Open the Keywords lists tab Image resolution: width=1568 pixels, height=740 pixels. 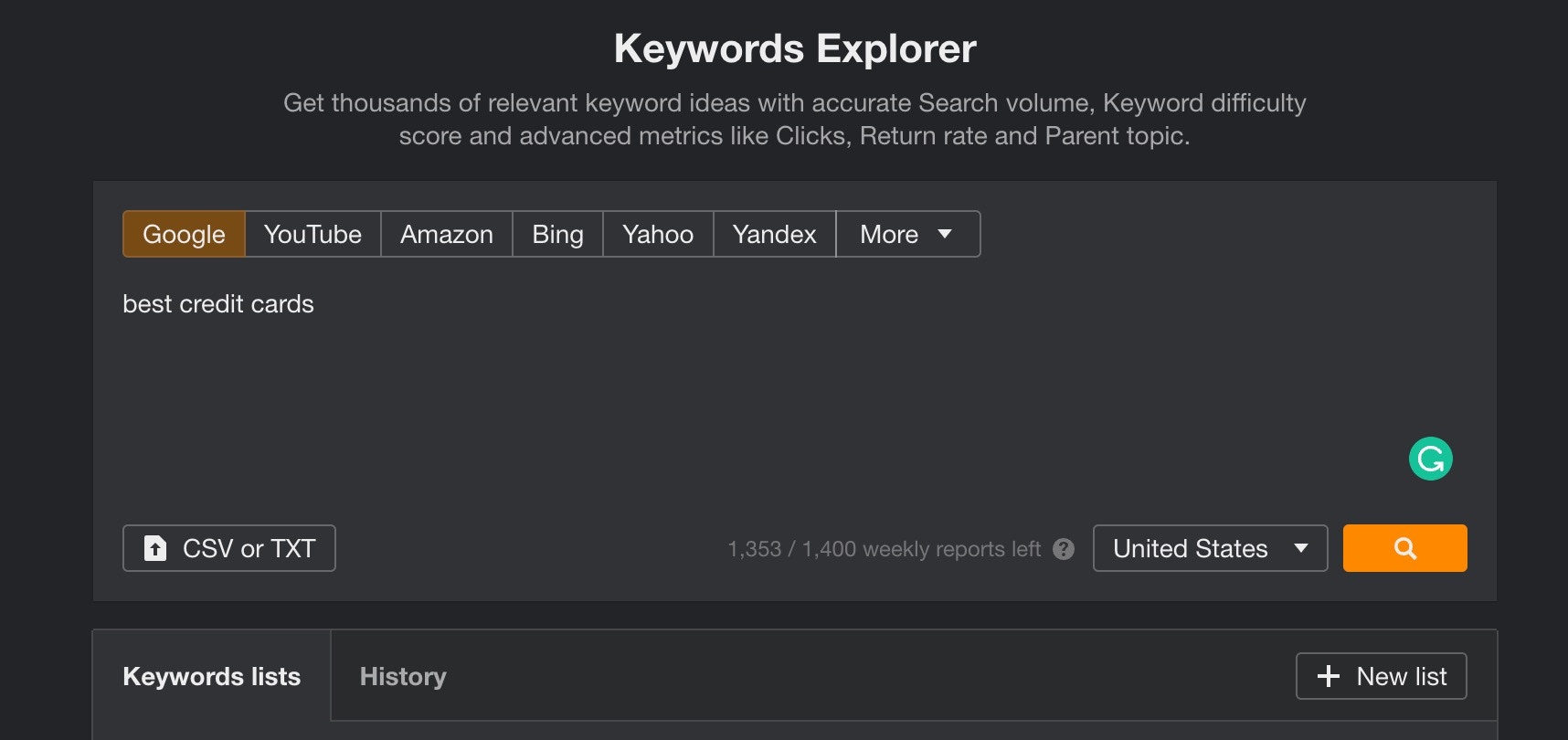[211, 676]
